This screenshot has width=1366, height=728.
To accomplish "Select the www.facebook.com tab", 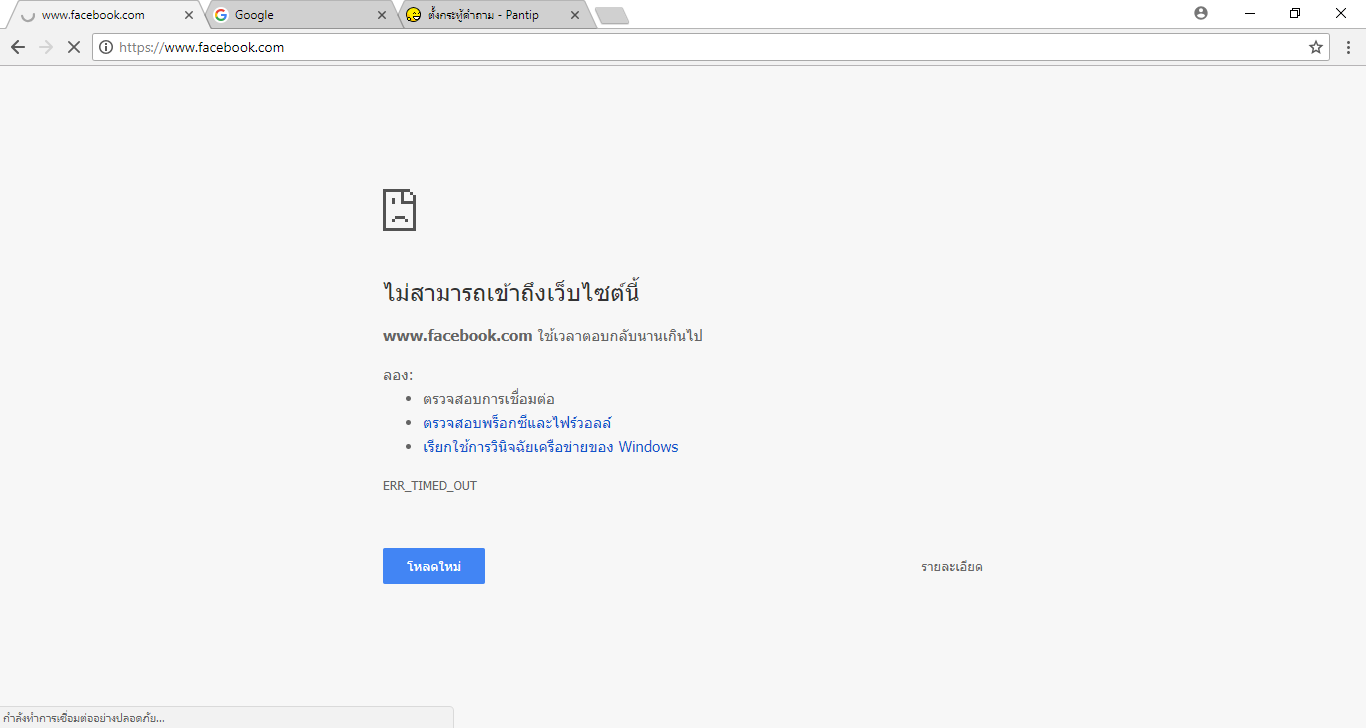I will [x=105, y=15].
